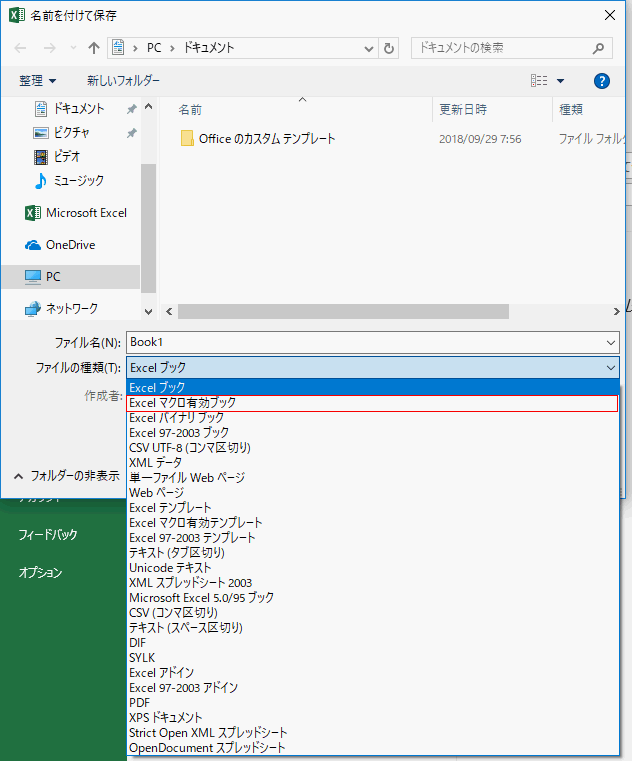The height and width of the screenshot is (761, 632).
Task: Choose SYLK file type
Action: (373, 658)
